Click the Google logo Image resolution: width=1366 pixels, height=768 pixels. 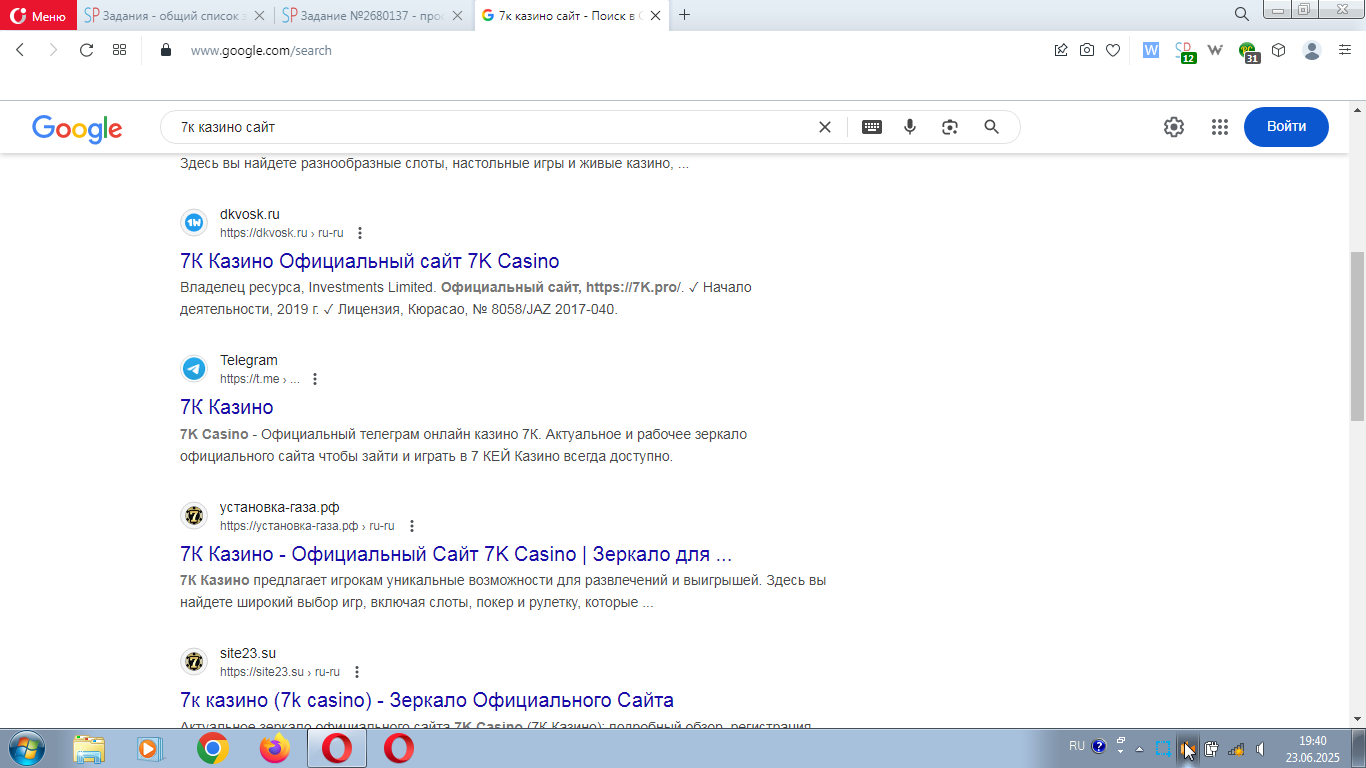(x=77, y=128)
